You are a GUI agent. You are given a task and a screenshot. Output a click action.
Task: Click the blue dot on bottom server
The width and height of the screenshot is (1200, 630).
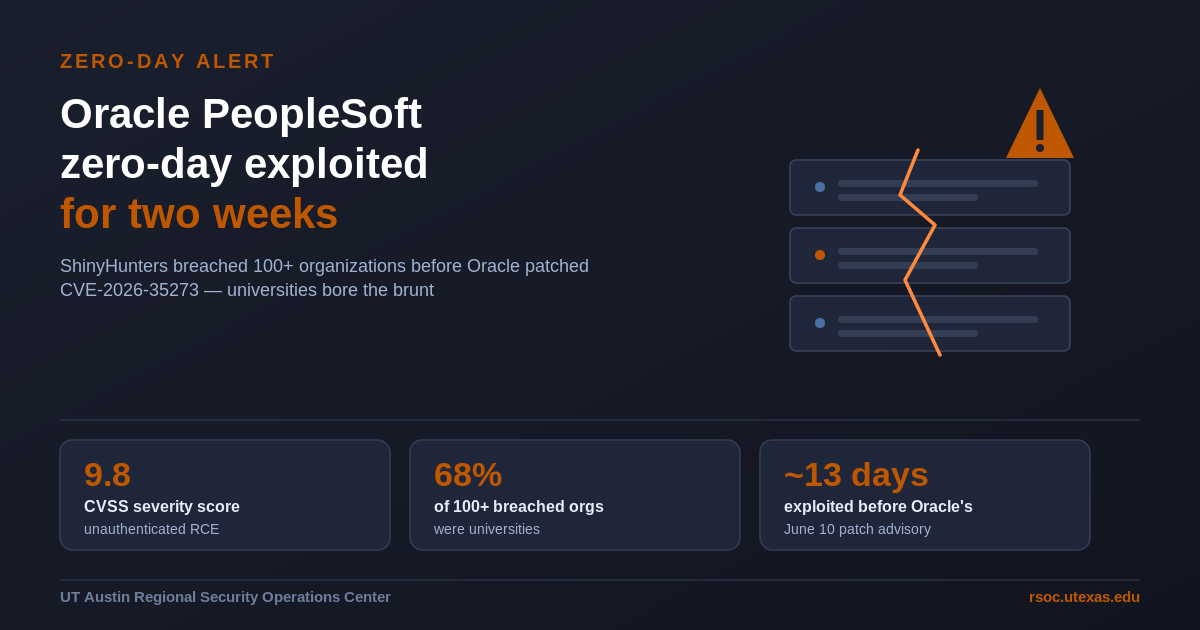(820, 323)
